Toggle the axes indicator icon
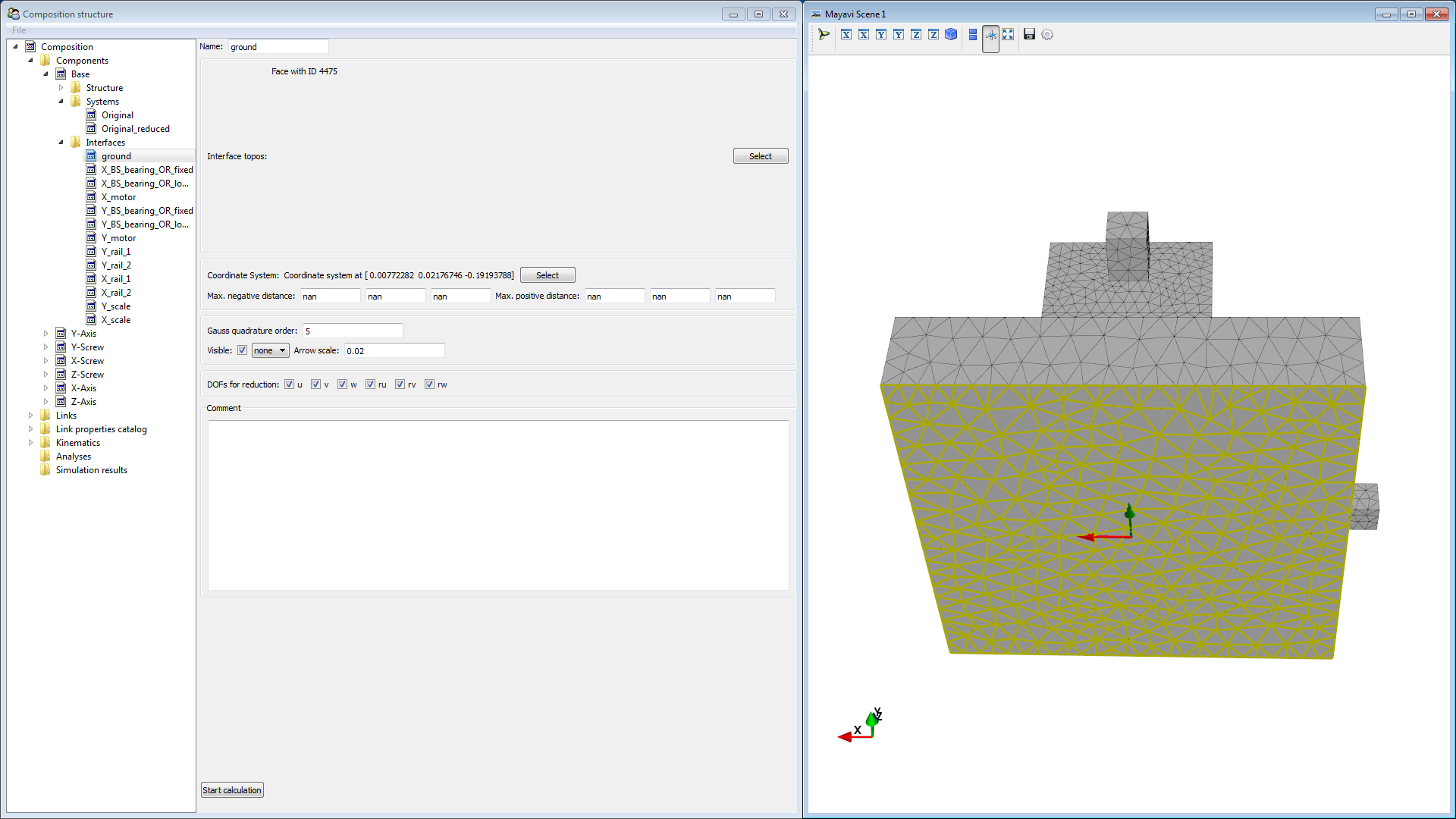The image size is (1456, 819). pos(990,35)
